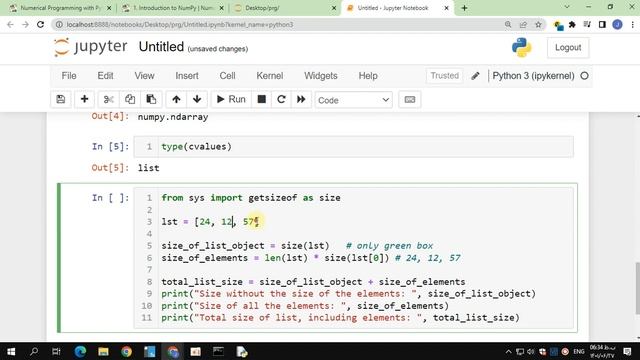Viewport: 640px width, 360px height.
Task: Click the Python logo icon
Action: (522, 47)
